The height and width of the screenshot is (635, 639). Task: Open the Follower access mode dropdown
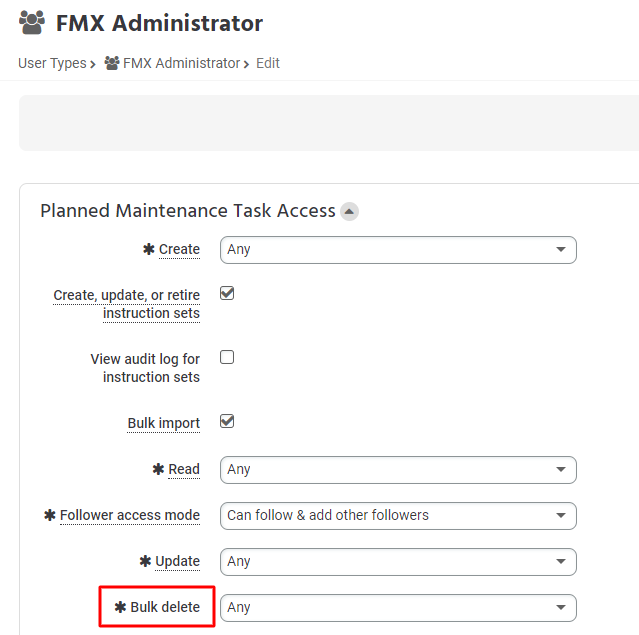[x=398, y=516]
